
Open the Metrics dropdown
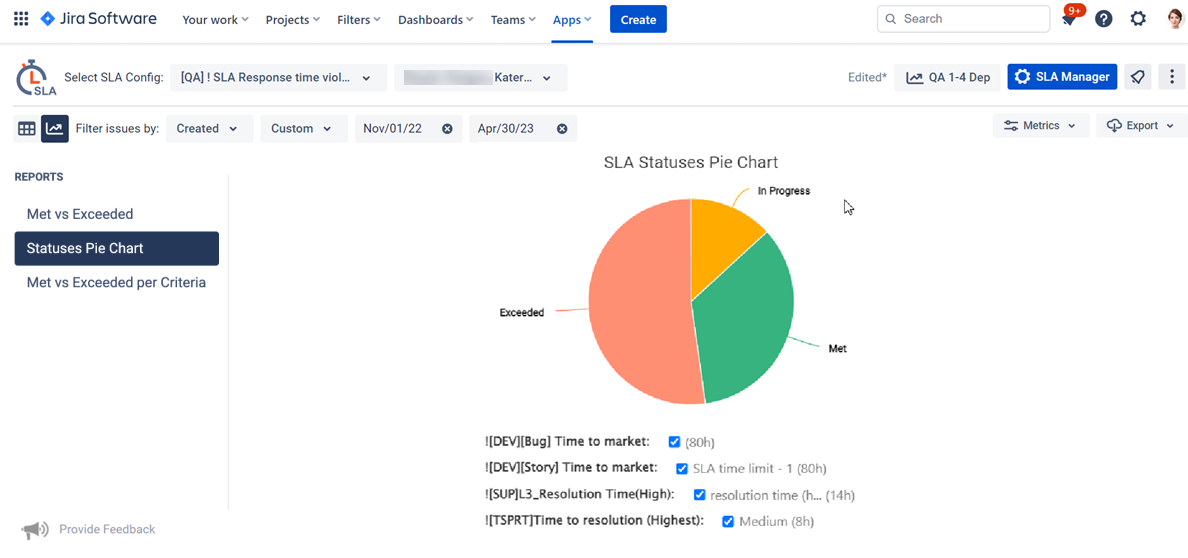tap(1040, 126)
